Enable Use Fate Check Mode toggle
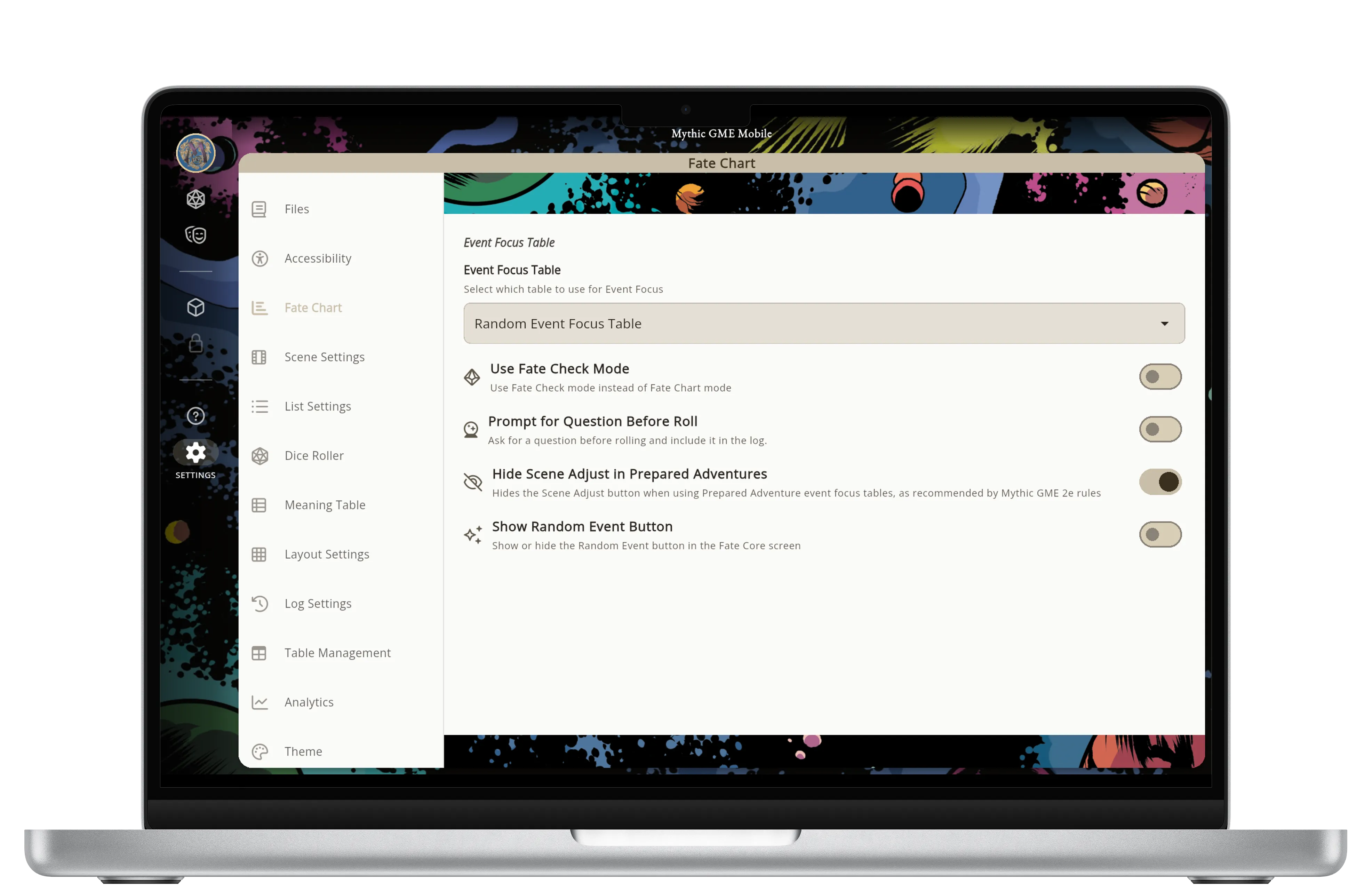Viewport: 1372px width, 892px height. pyautogui.click(x=1159, y=376)
